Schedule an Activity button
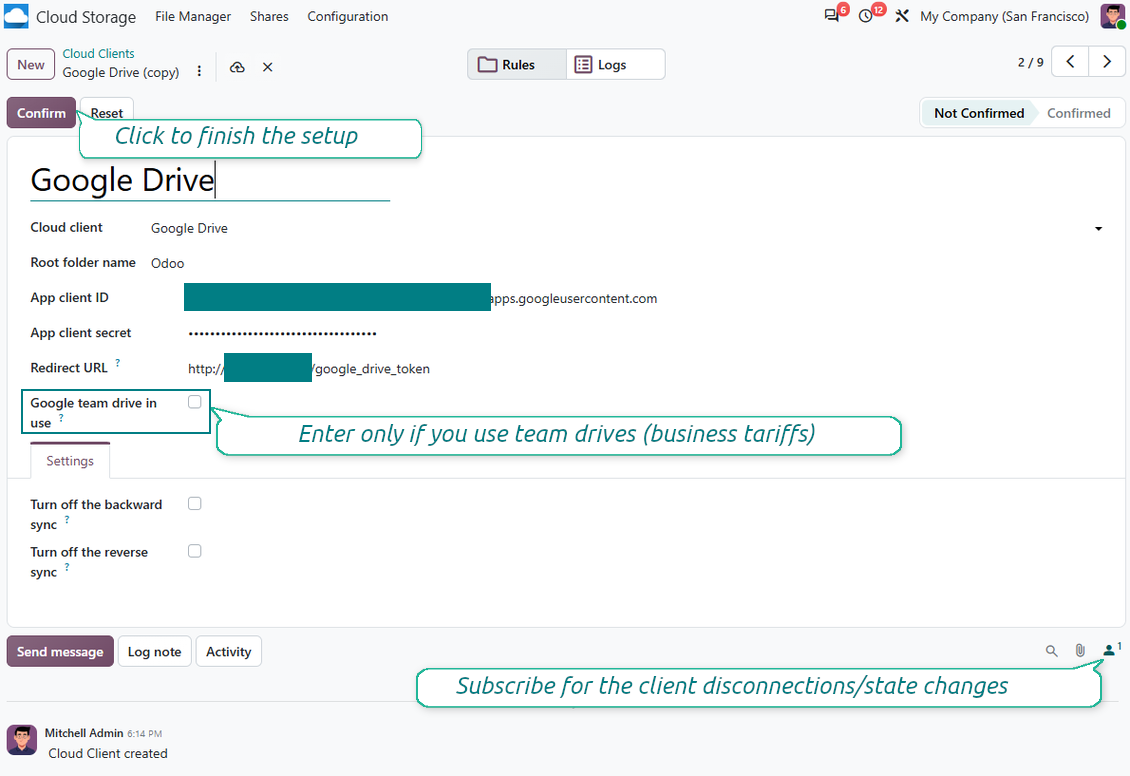 228,651
